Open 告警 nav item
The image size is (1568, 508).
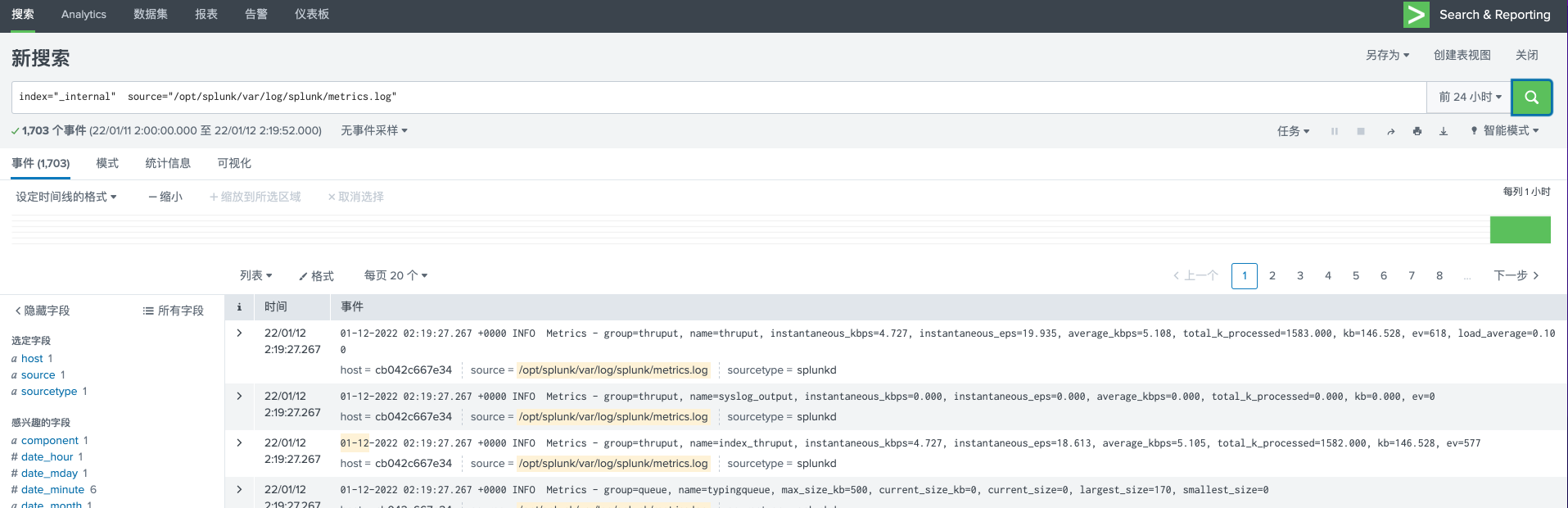(256, 15)
